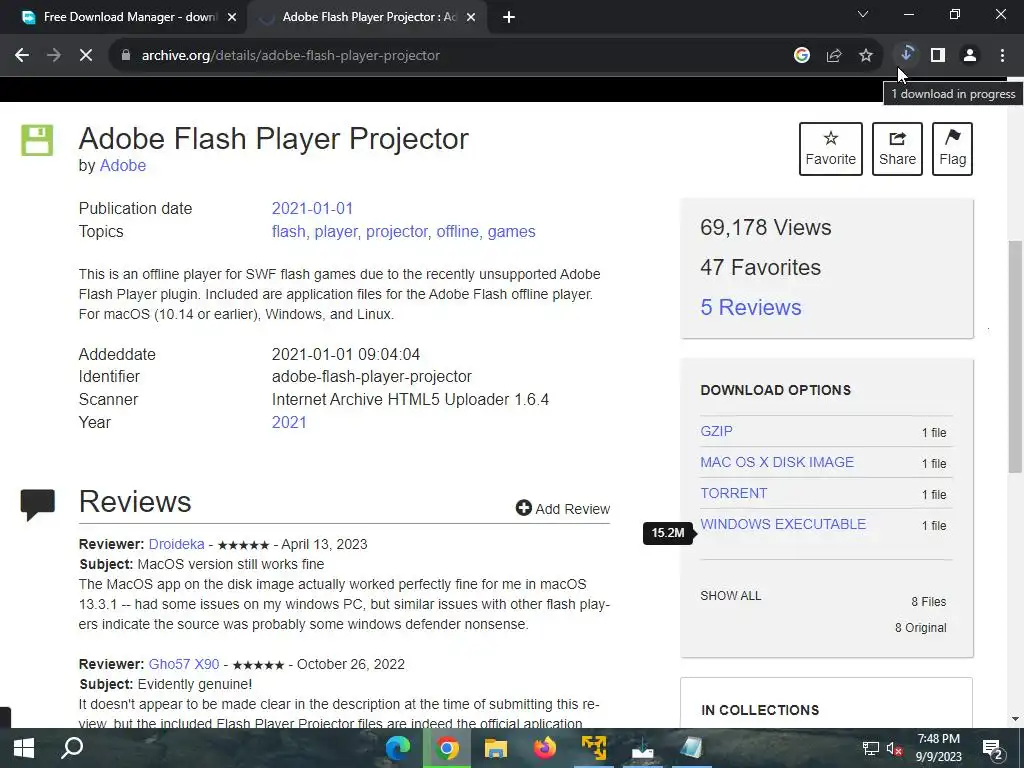Open the games topic link
This screenshot has height=768, width=1024.
click(511, 231)
